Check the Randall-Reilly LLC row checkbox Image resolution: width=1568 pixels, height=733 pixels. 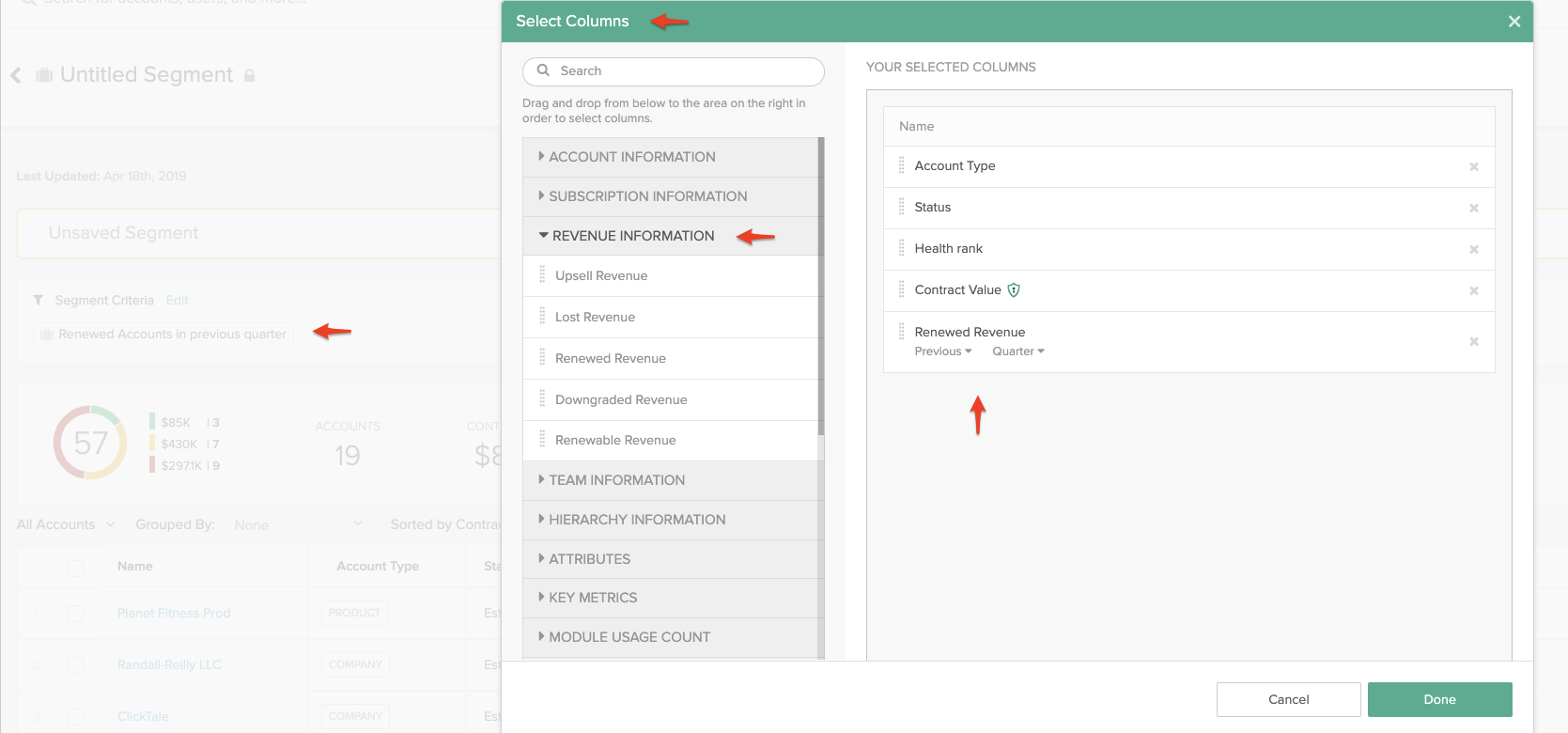point(76,665)
